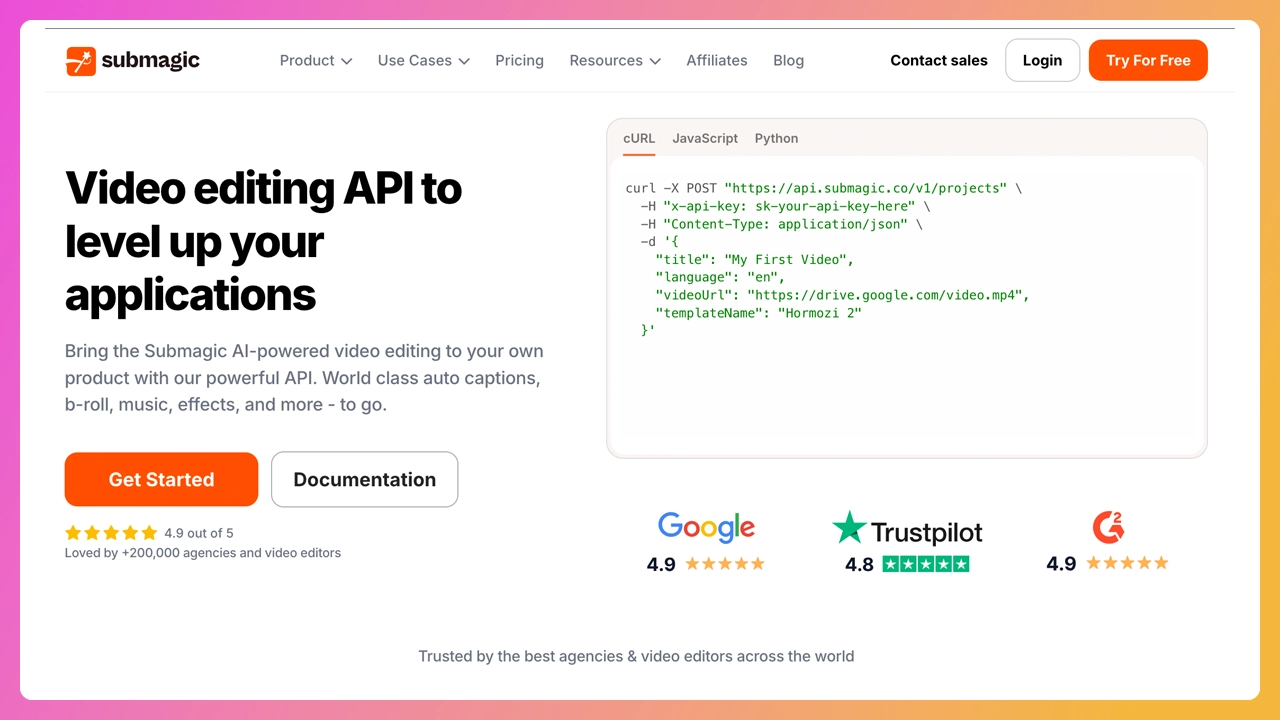This screenshot has width=1280, height=720.
Task: Expand the Resources dropdown
Action: pos(615,60)
